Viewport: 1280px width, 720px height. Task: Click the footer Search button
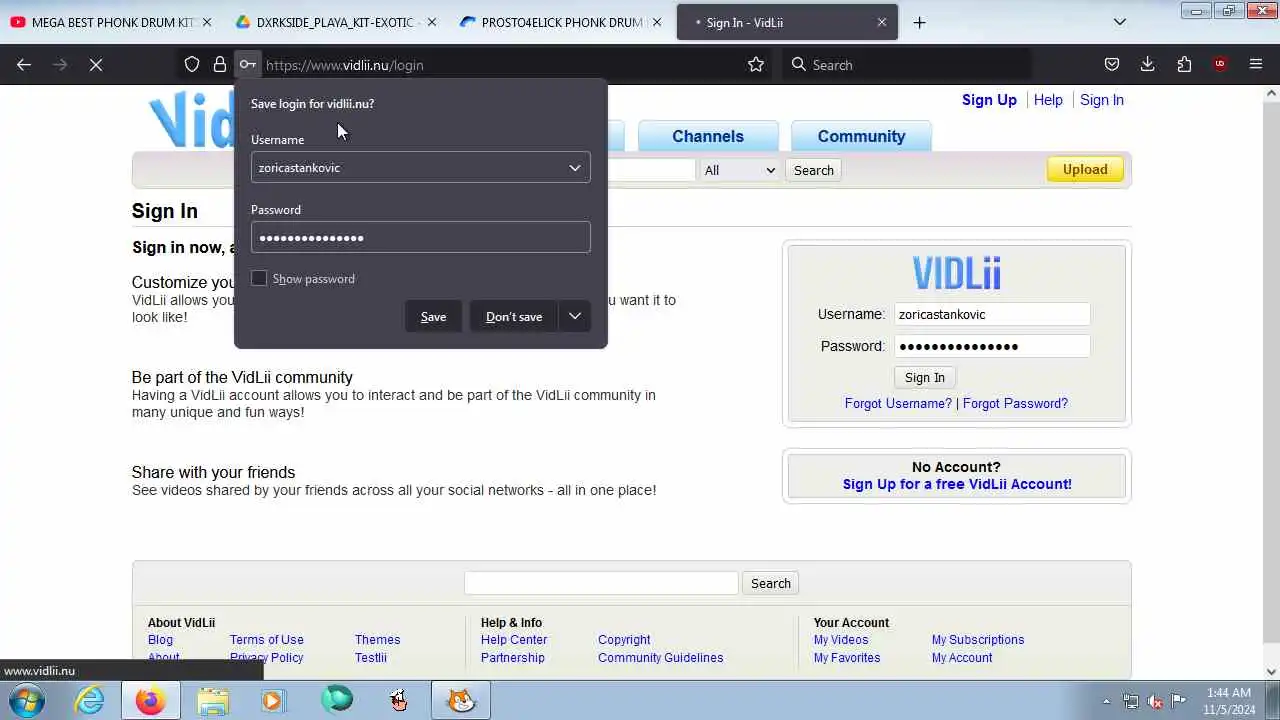coord(771,583)
